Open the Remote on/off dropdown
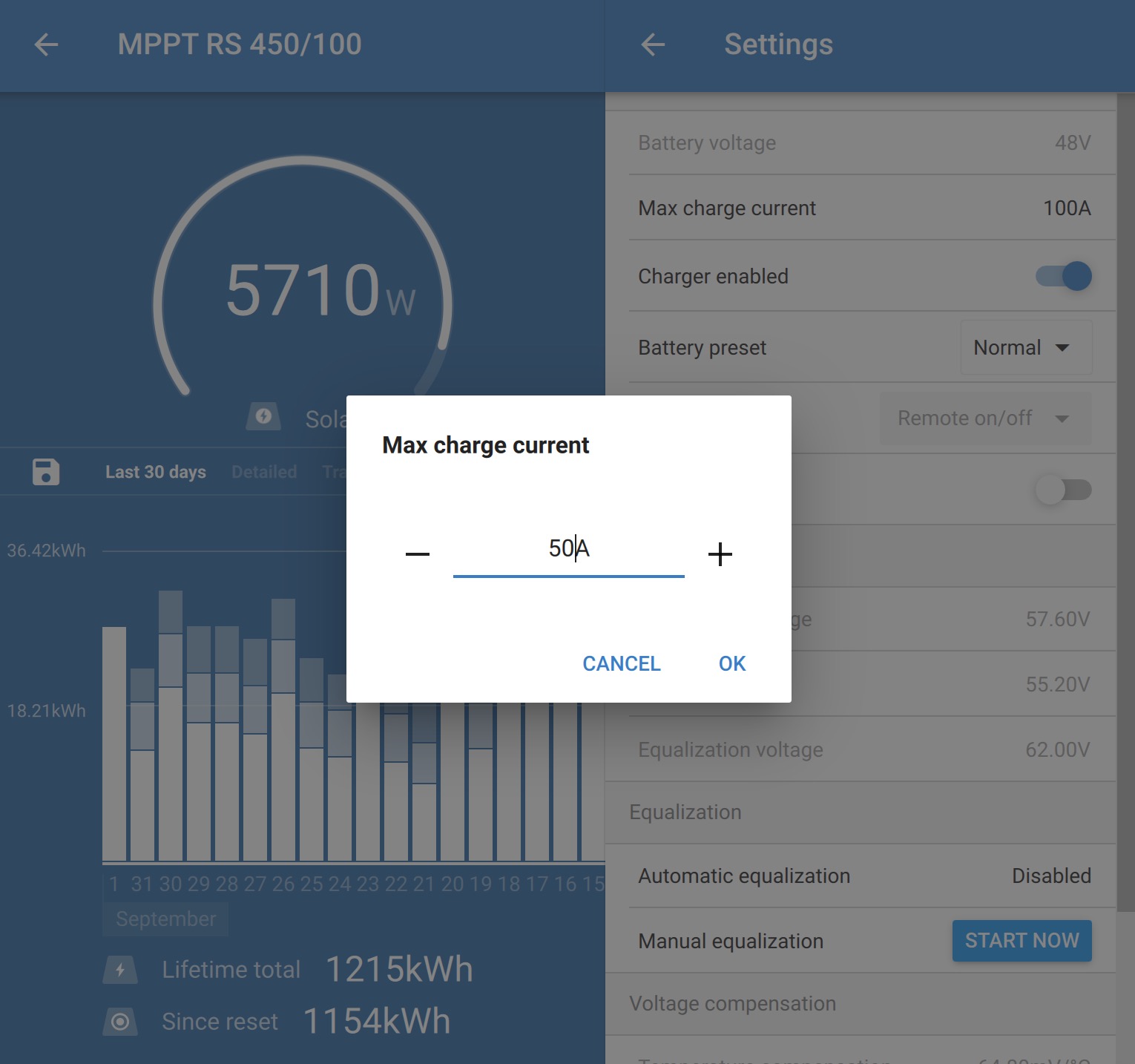 984,418
